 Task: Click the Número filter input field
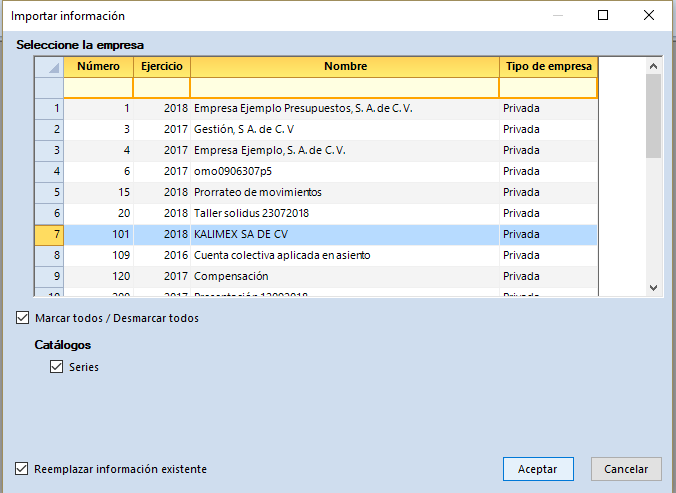(x=98, y=88)
